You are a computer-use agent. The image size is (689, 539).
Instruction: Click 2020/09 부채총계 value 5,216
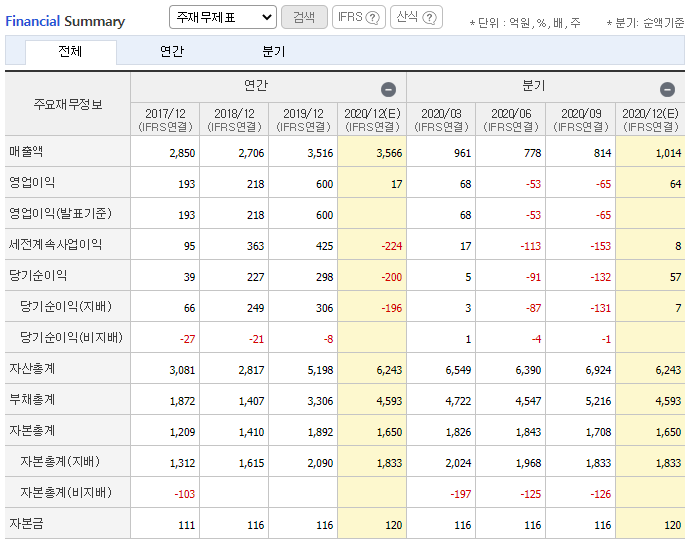click(598, 401)
